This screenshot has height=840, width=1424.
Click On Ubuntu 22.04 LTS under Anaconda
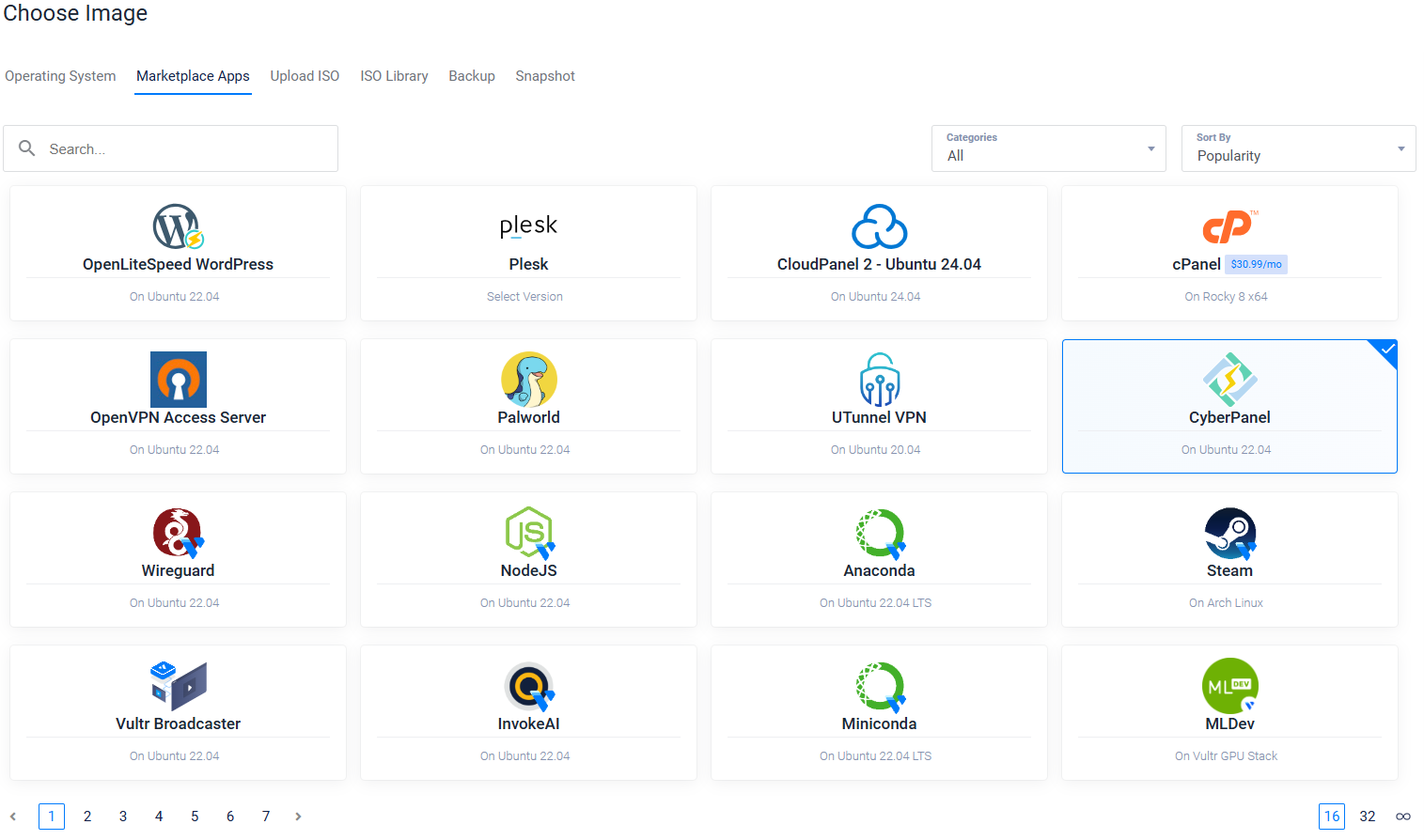[875, 603]
